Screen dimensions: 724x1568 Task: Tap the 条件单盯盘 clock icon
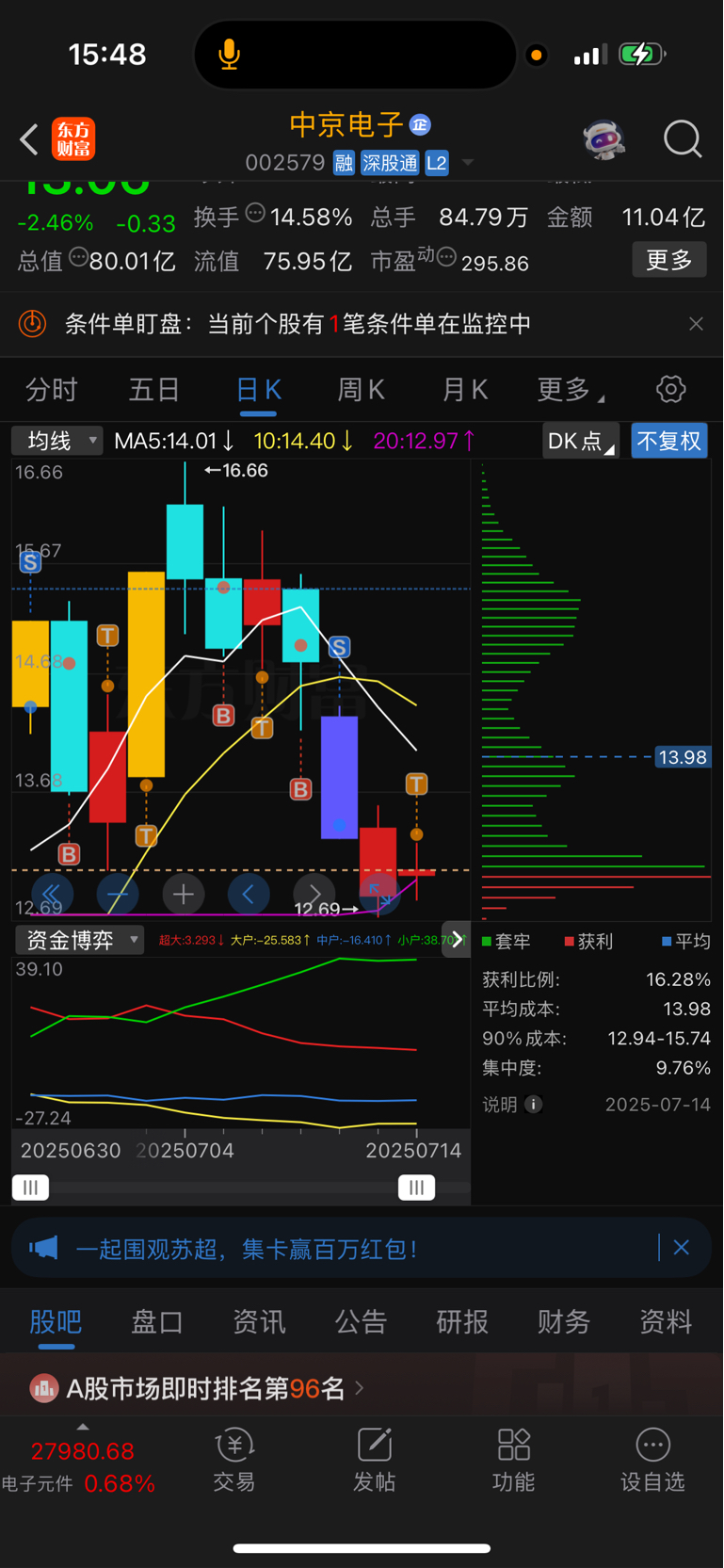[32, 324]
